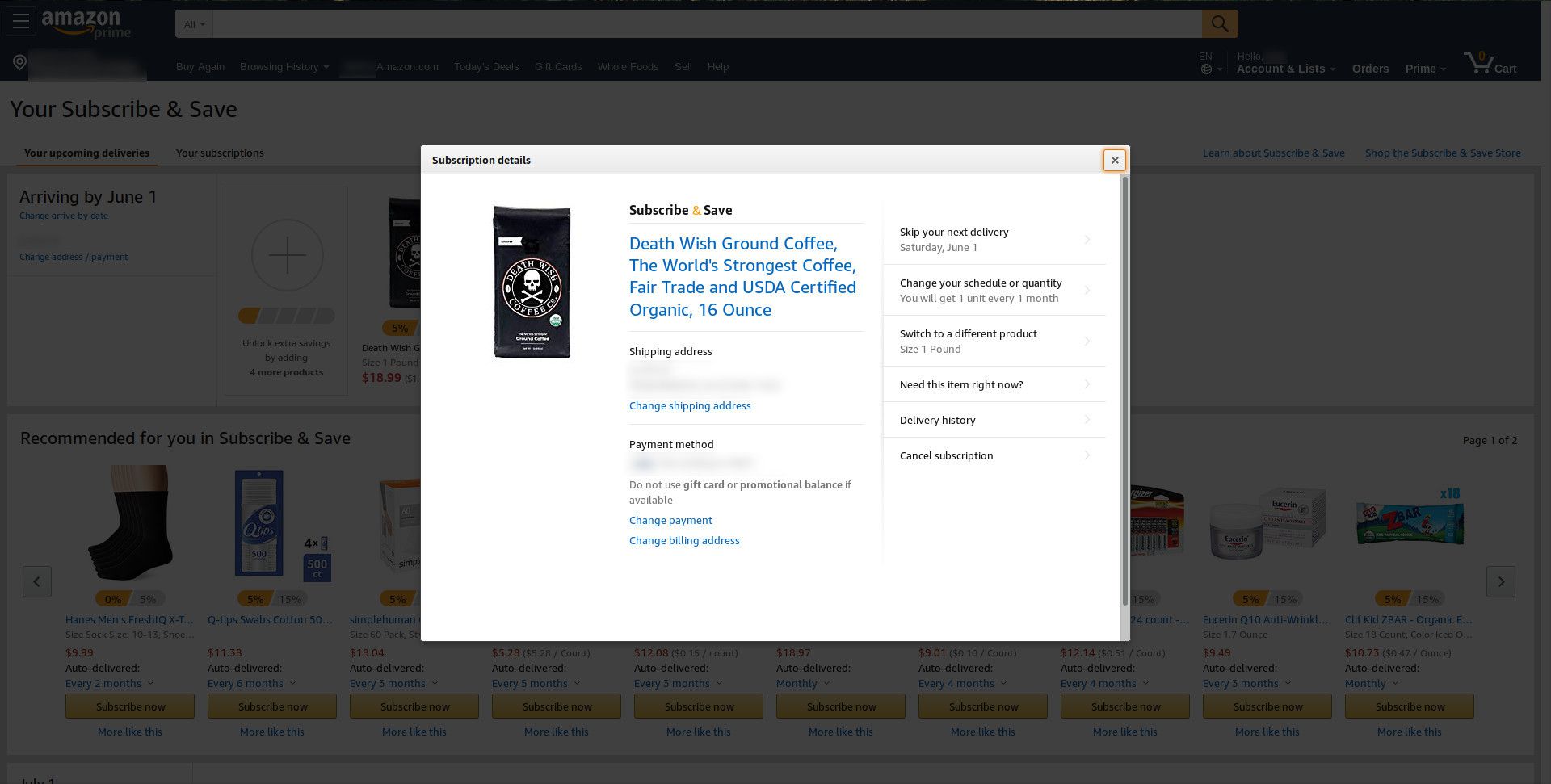Viewport: 1551px width, 784px height.
Task: Close the Subscription details dialog
Action: point(1115,160)
